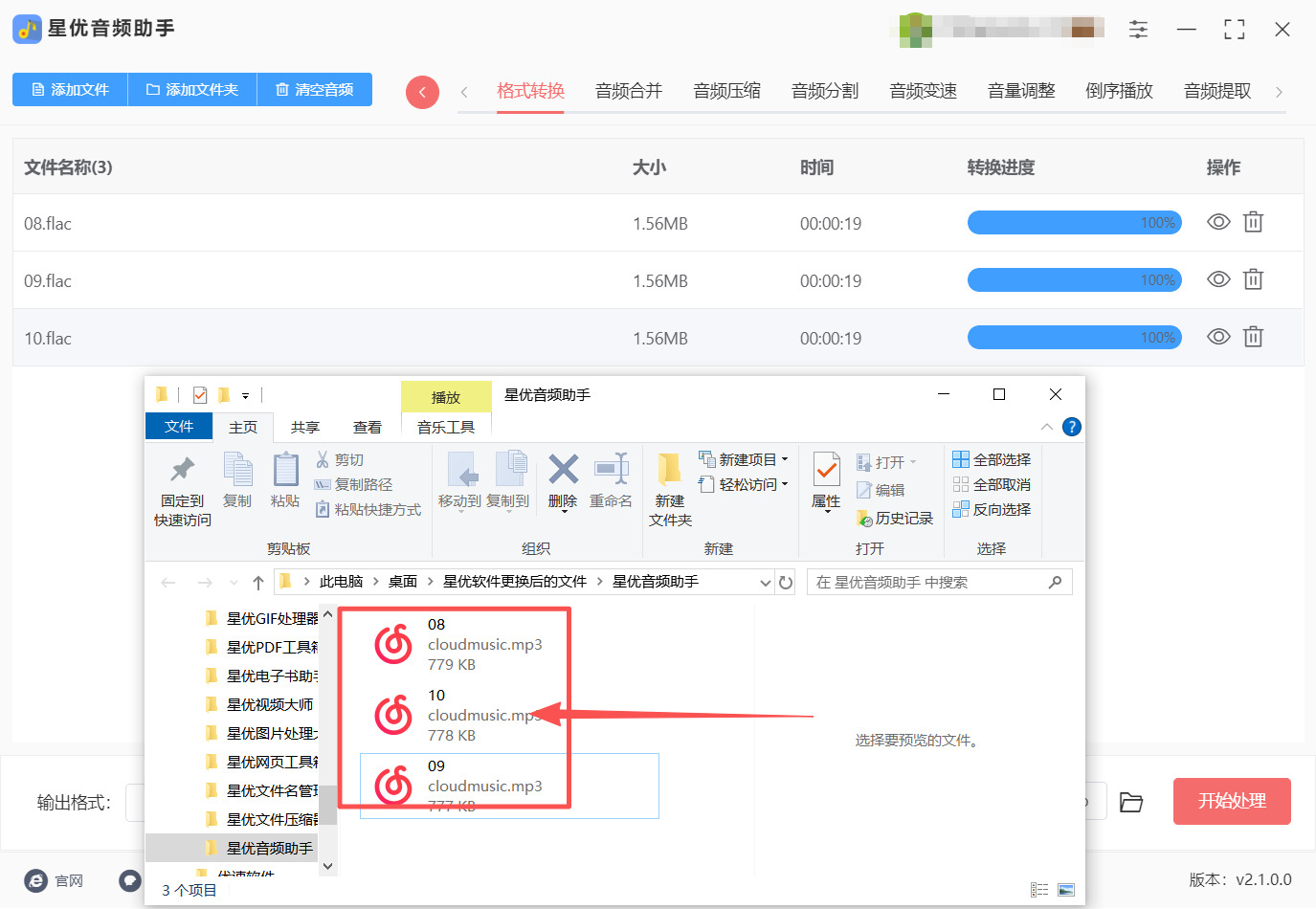The width and height of the screenshot is (1316, 909).
Task: Switch to the 音频合并 tab
Action: pyautogui.click(x=629, y=91)
